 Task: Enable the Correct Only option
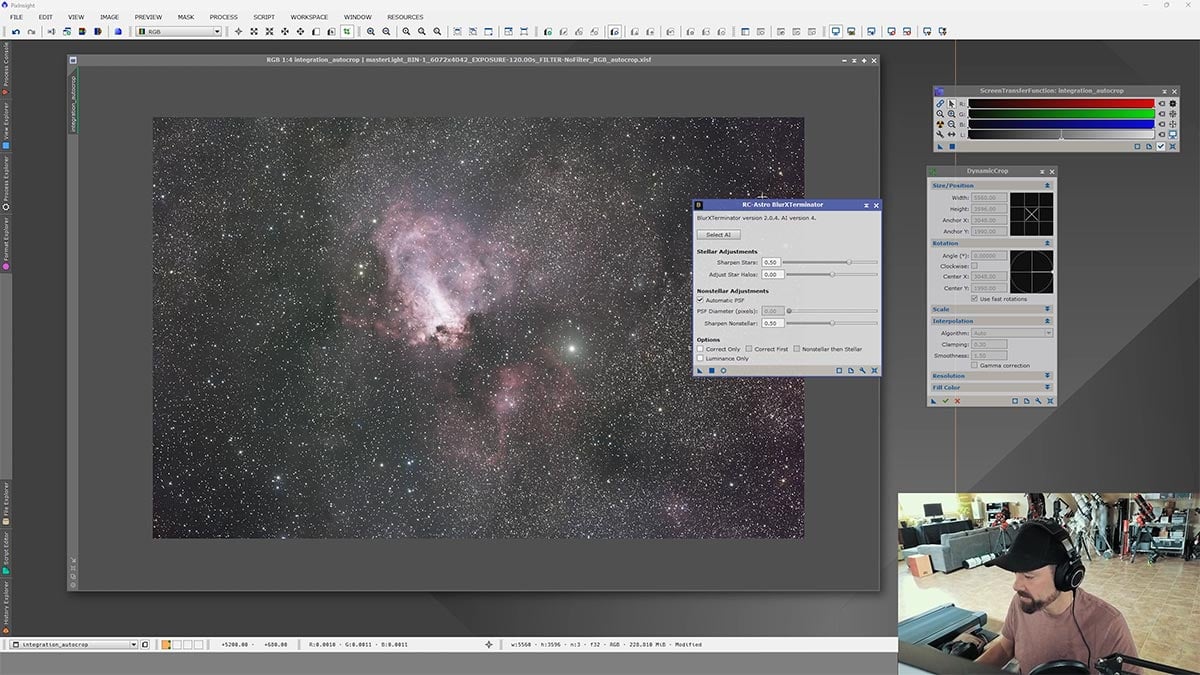[x=701, y=349]
